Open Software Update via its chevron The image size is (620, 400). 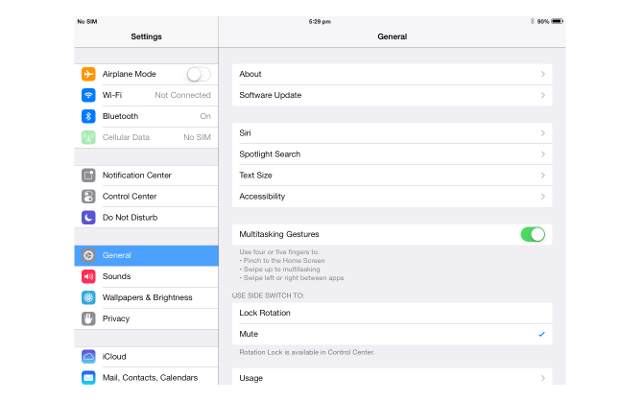click(x=543, y=95)
